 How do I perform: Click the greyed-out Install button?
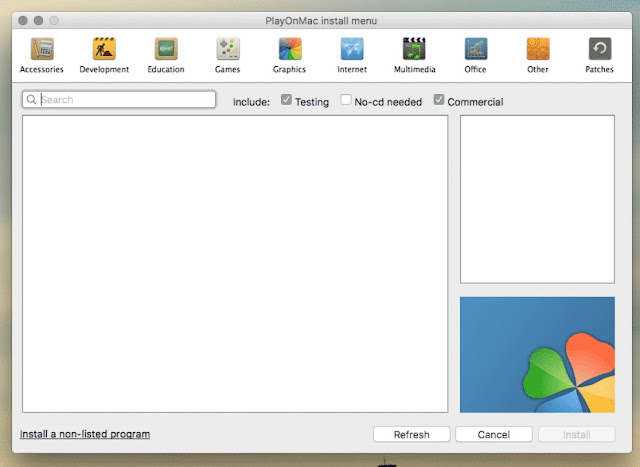576,434
